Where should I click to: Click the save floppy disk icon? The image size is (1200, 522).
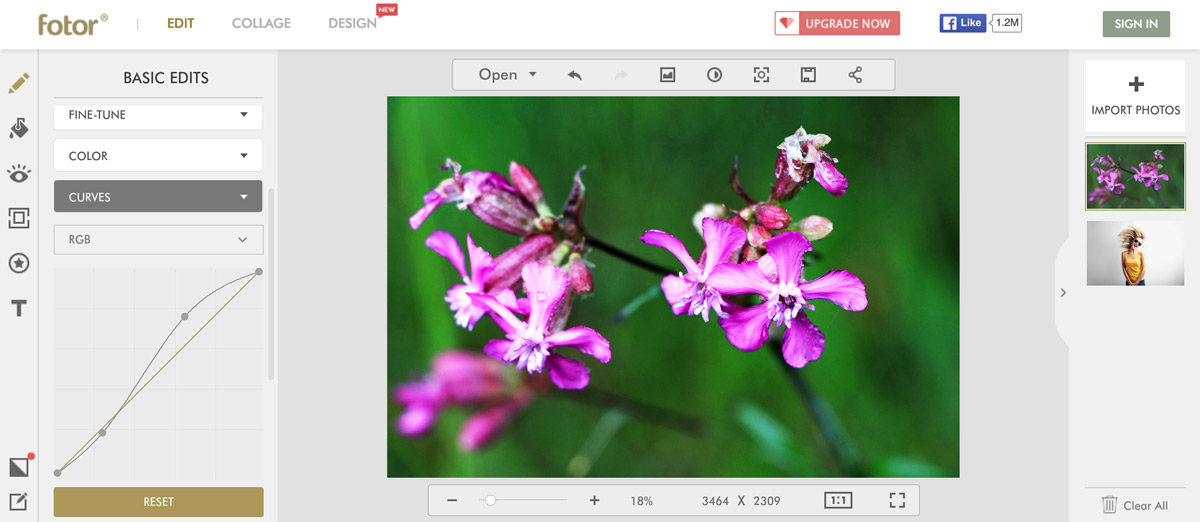tap(808, 75)
